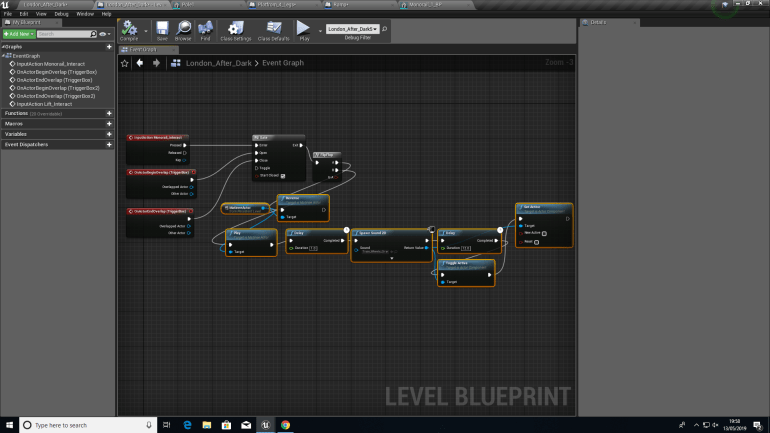
Task: Toggle the bookmark star in graph header
Action: pos(125,62)
